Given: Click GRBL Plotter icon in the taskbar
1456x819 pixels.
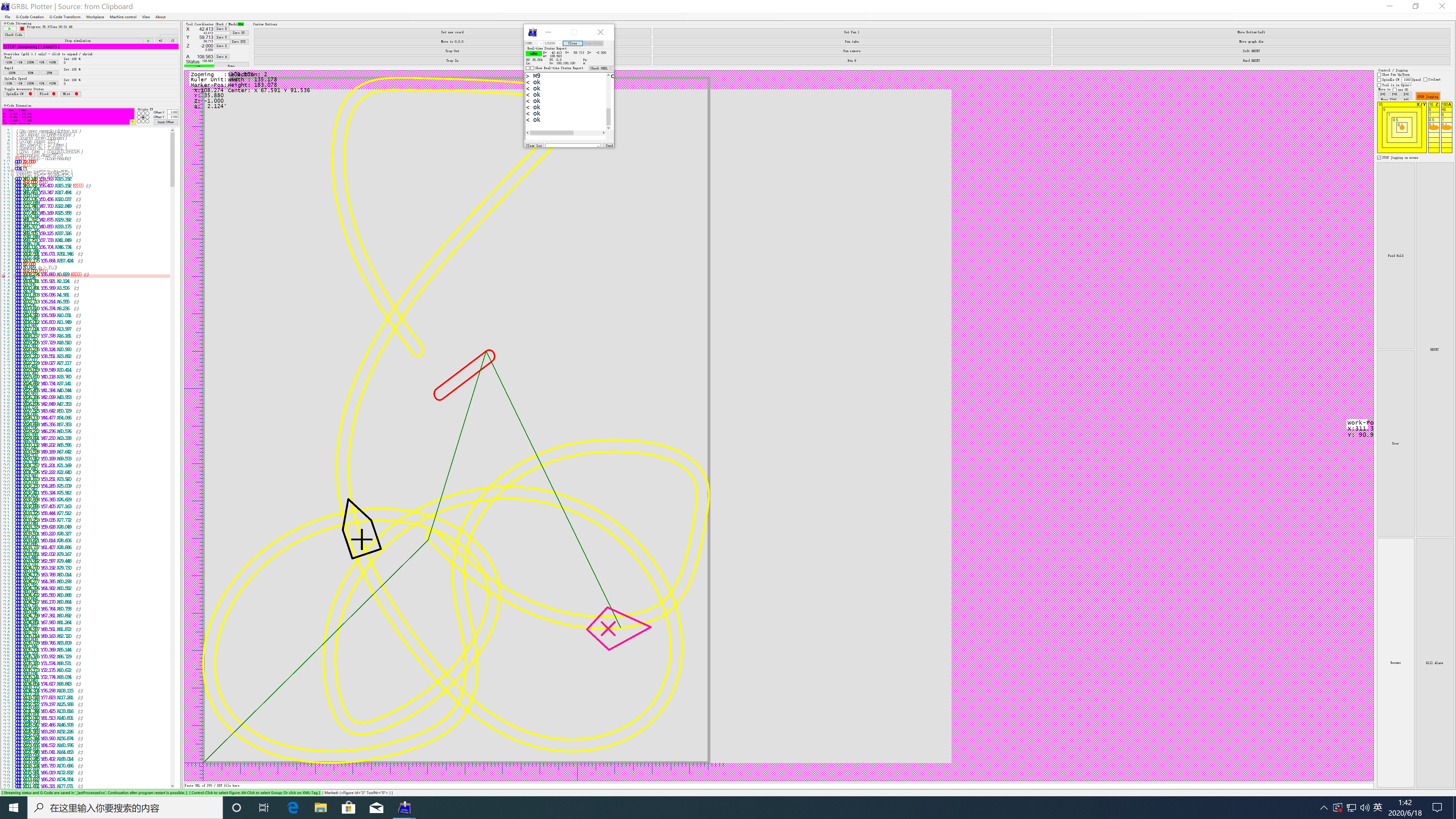Looking at the screenshot, I should [x=404, y=808].
